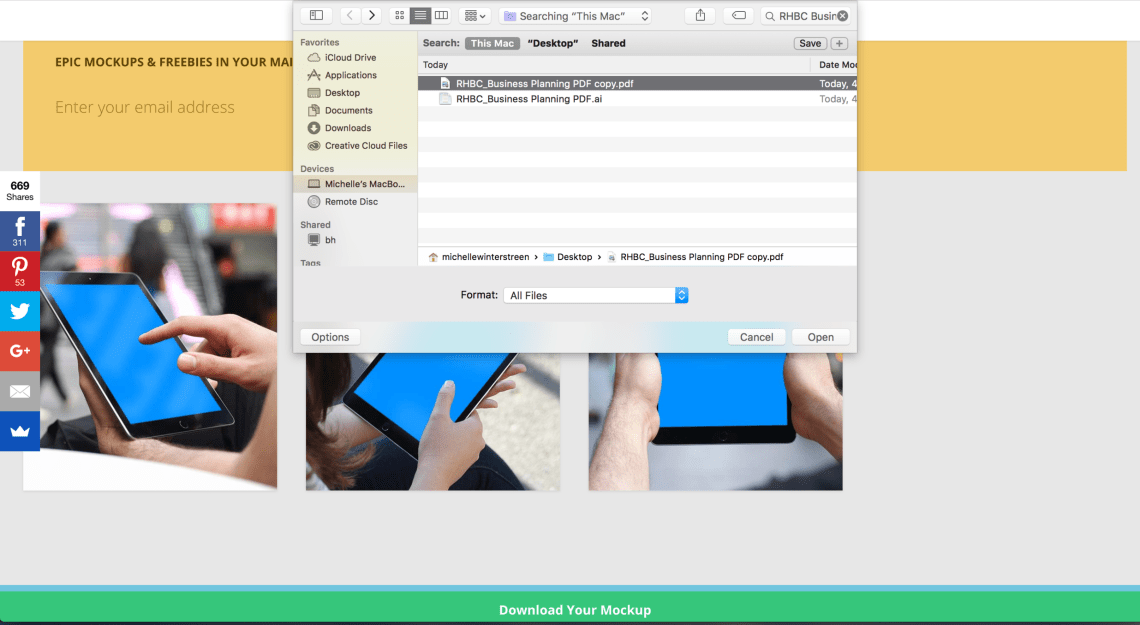The height and width of the screenshot is (625, 1140).
Task: Click the Open button
Action: [x=820, y=337]
